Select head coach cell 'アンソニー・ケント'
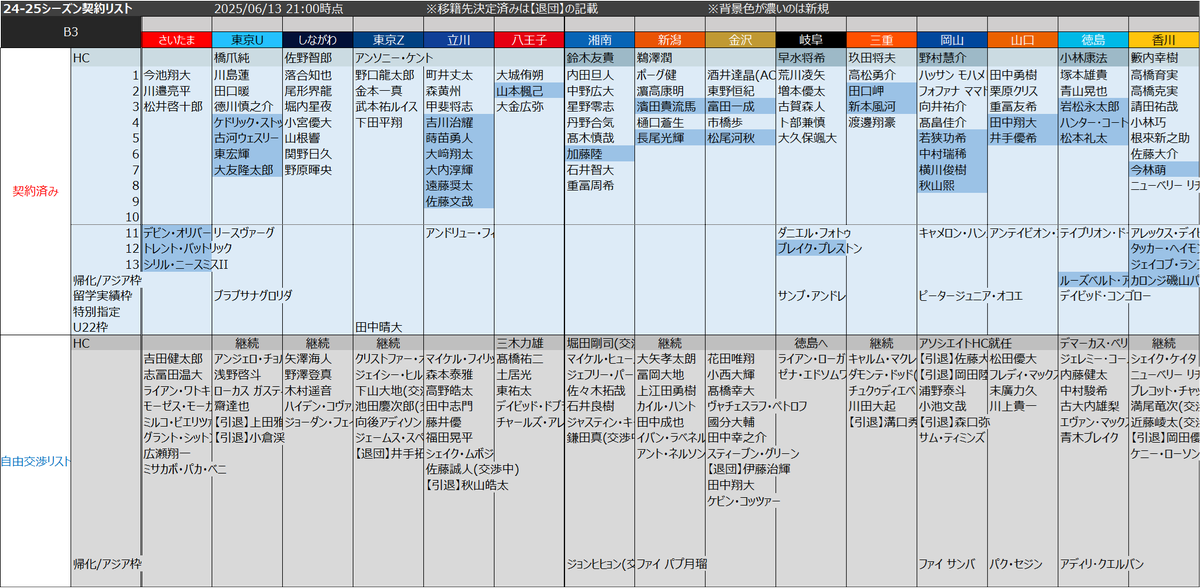The image size is (1200, 588). tap(394, 58)
